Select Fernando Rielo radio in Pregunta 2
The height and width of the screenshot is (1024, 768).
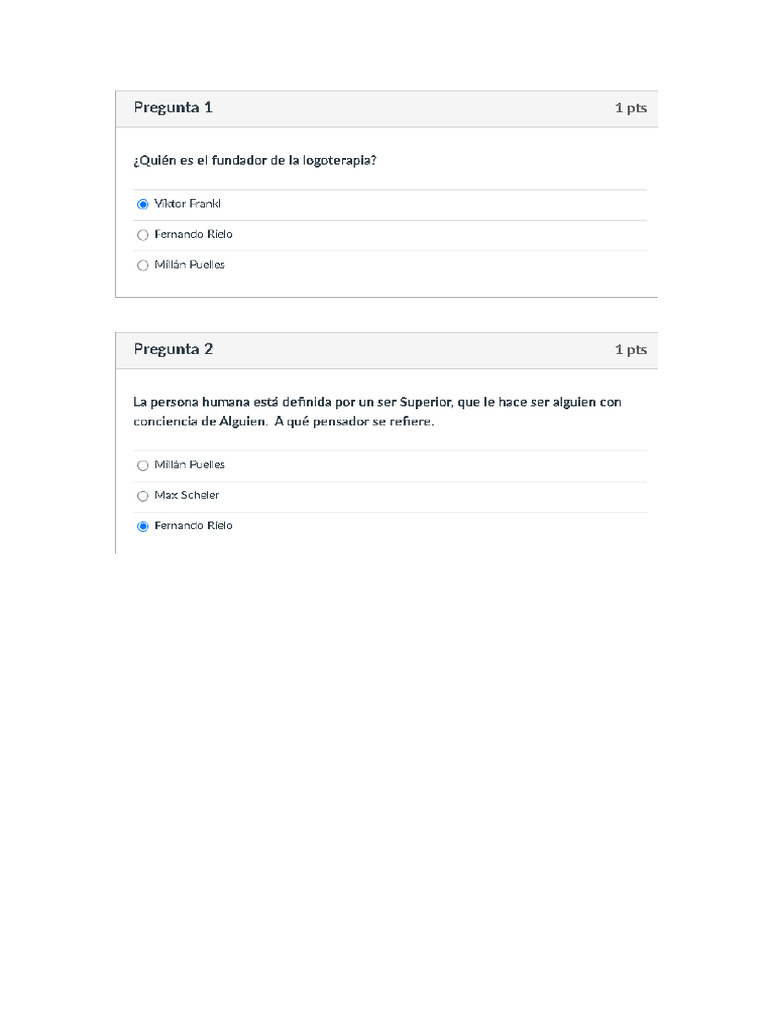[142, 526]
